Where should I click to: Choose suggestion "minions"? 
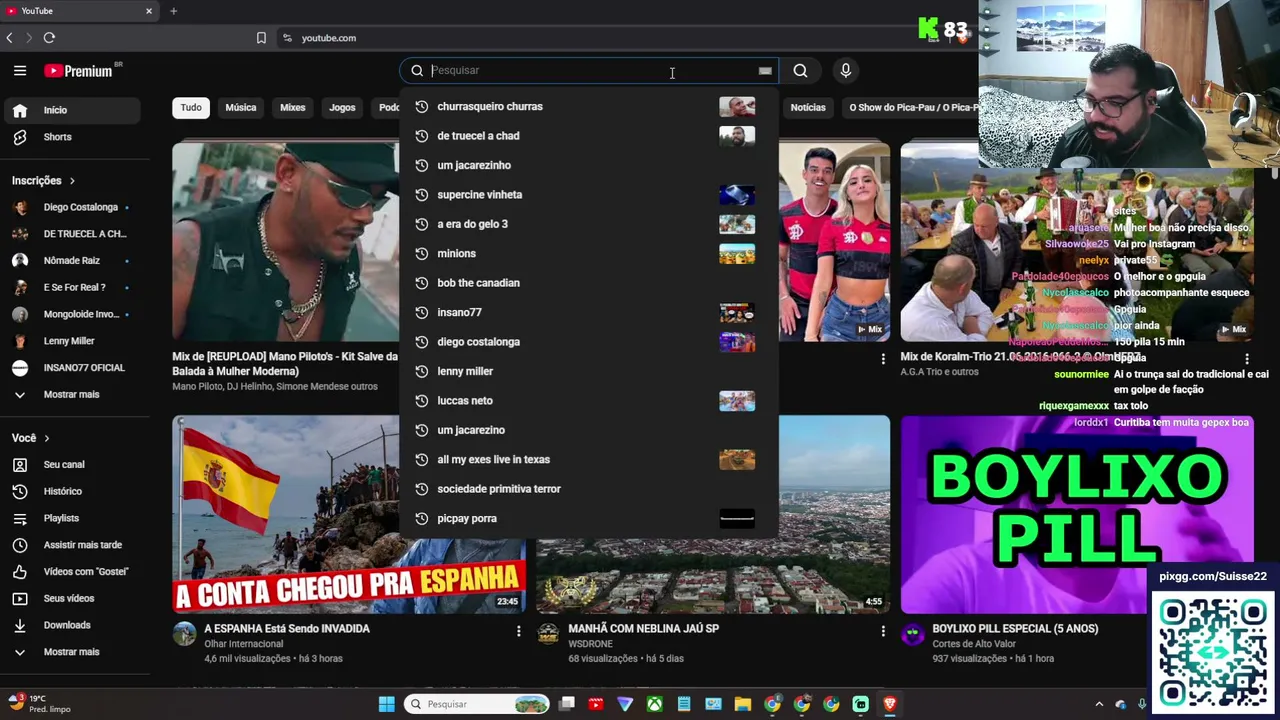coord(588,254)
